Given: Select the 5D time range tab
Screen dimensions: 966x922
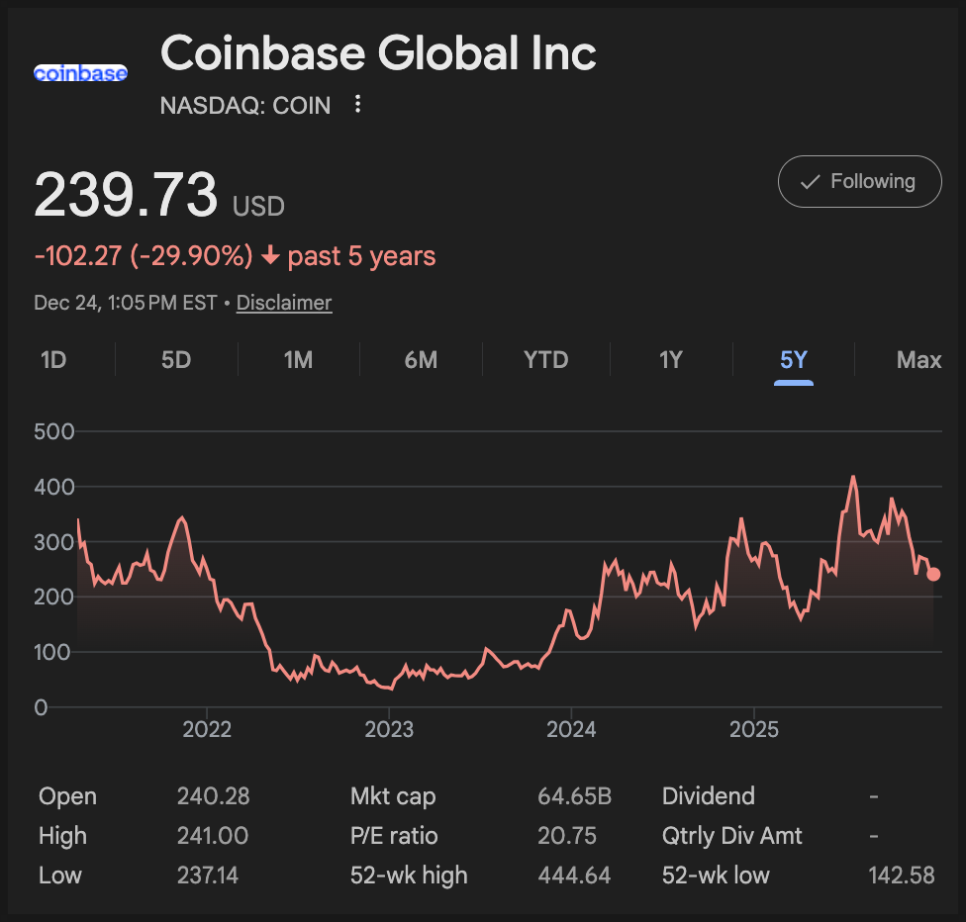Looking at the screenshot, I should click(176, 360).
